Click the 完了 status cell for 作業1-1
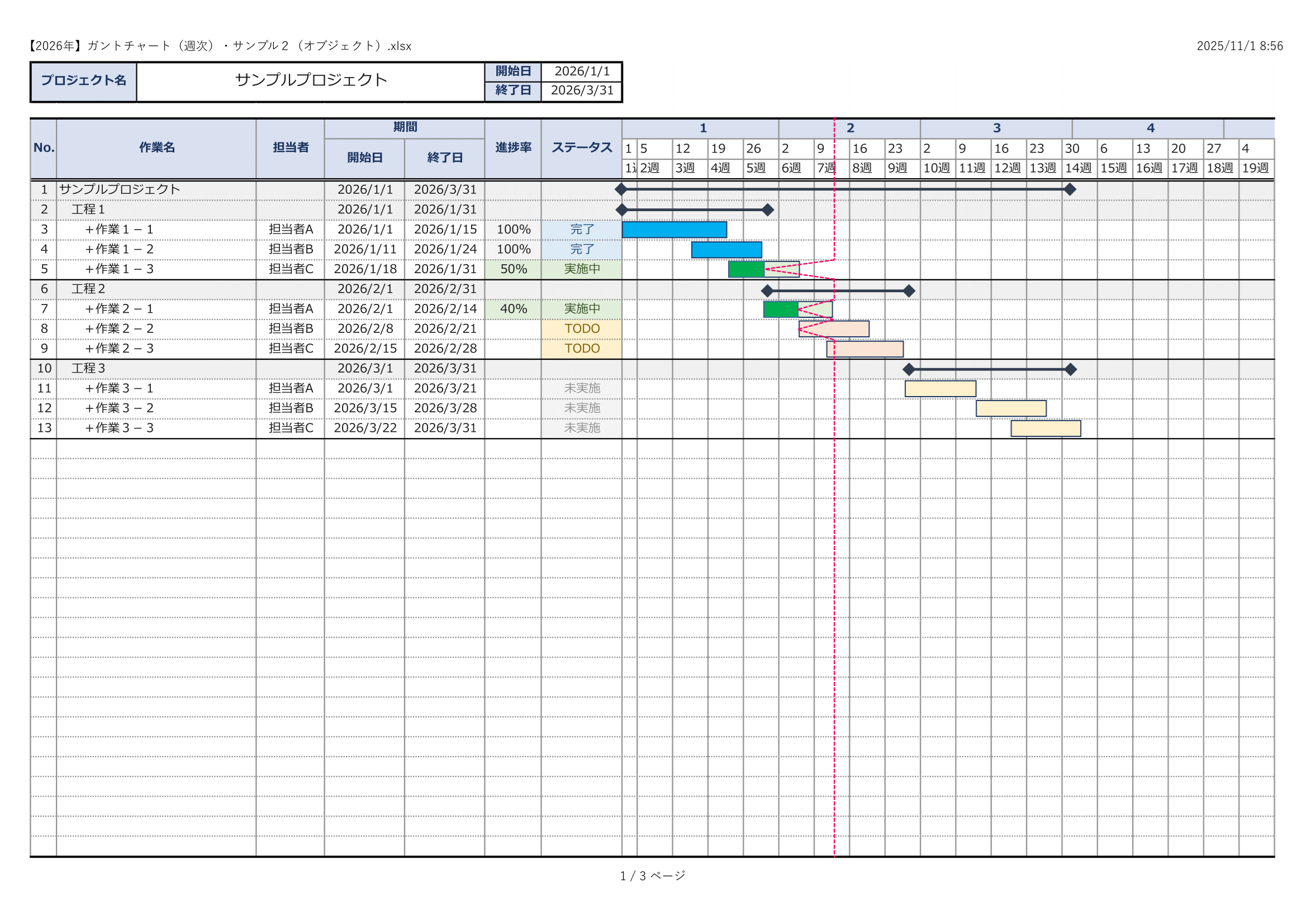 pos(581,229)
